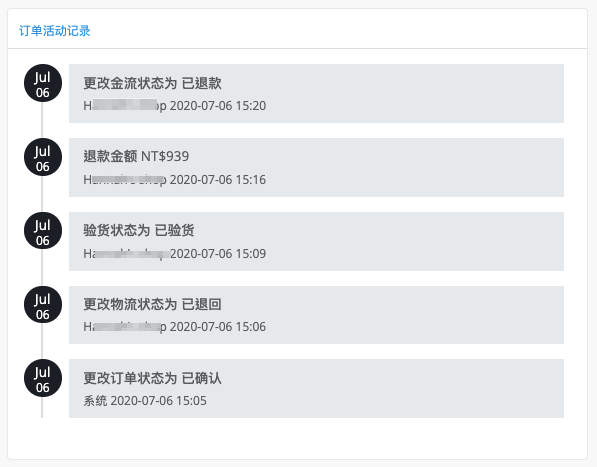The width and height of the screenshot is (597, 467).
Task: Click the blurred username in 已退款 entry
Action: click(125, 105)
